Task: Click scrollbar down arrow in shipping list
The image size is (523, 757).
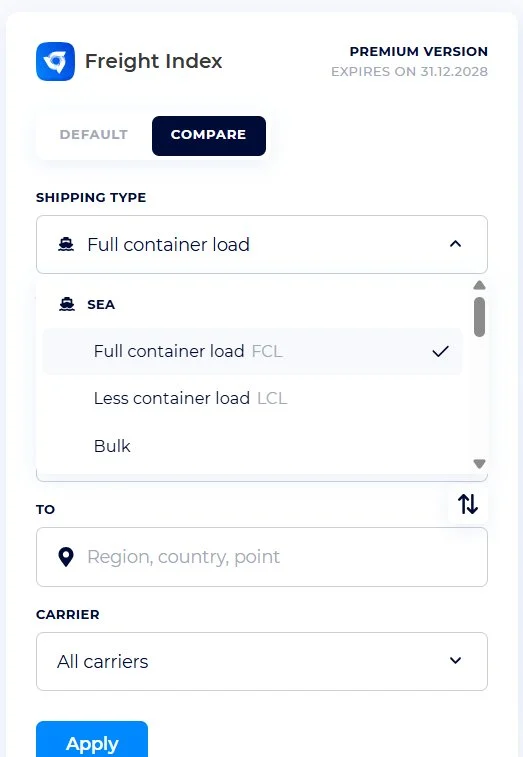Action: point(479,464)
